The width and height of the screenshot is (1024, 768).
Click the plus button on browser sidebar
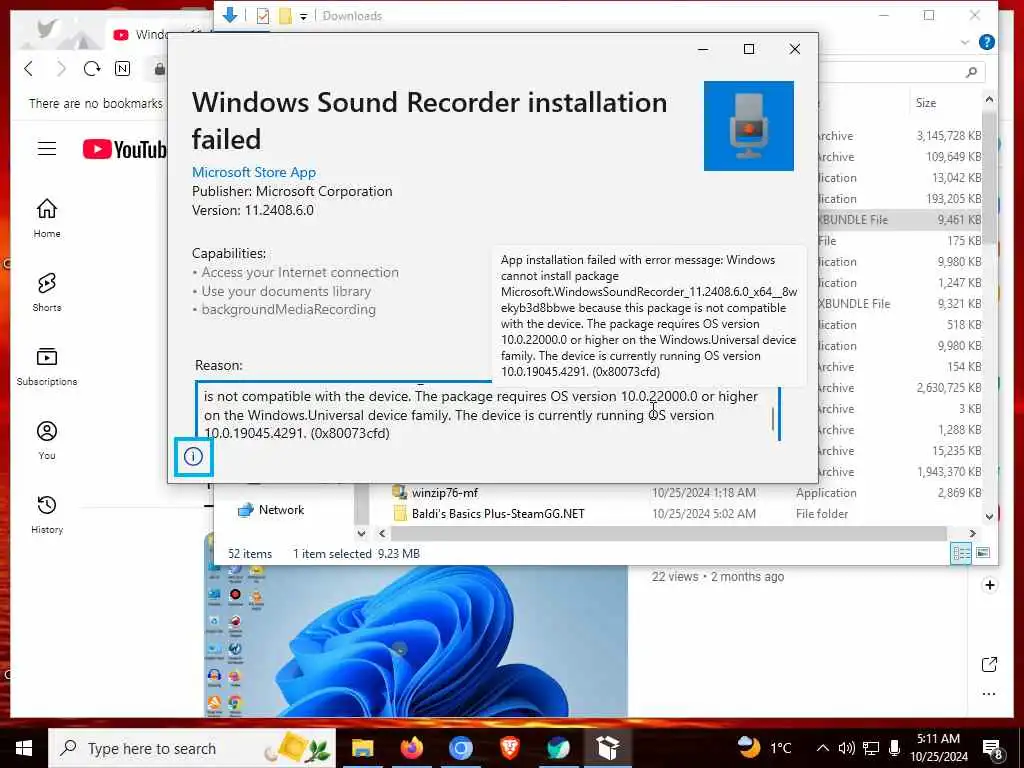pos(989,585)
